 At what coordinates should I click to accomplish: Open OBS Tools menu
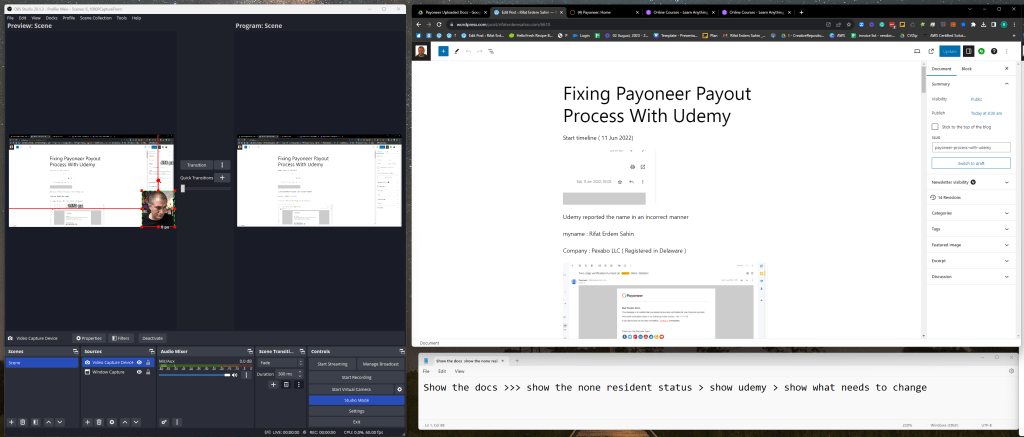pos(121,18)
